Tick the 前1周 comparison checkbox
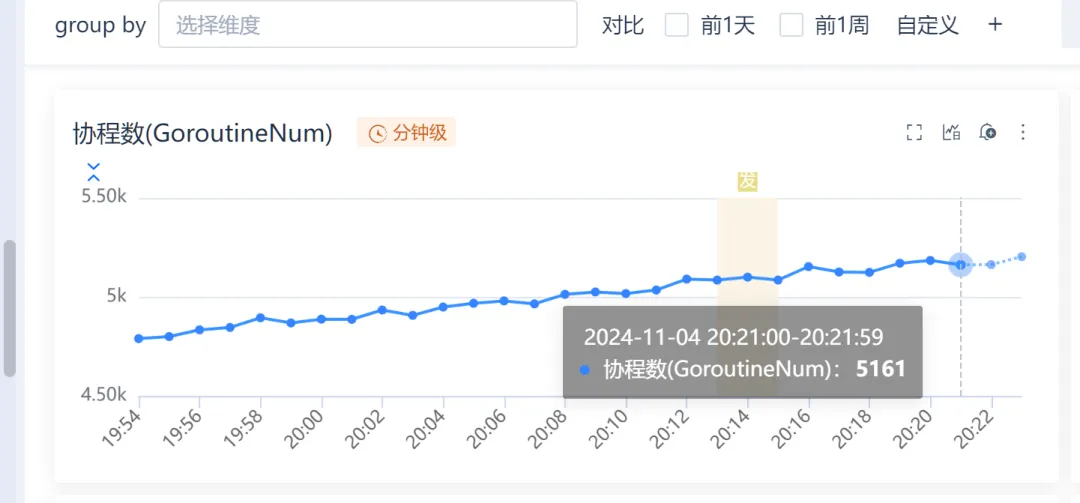 point(791,25)
